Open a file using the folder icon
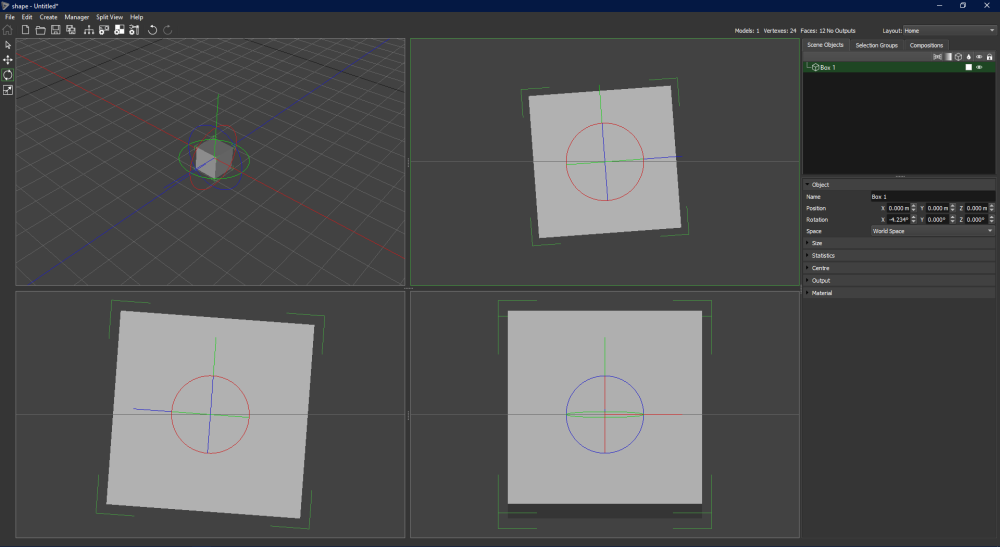Viewport: 1000px width, 547px height. pos(40,30)
